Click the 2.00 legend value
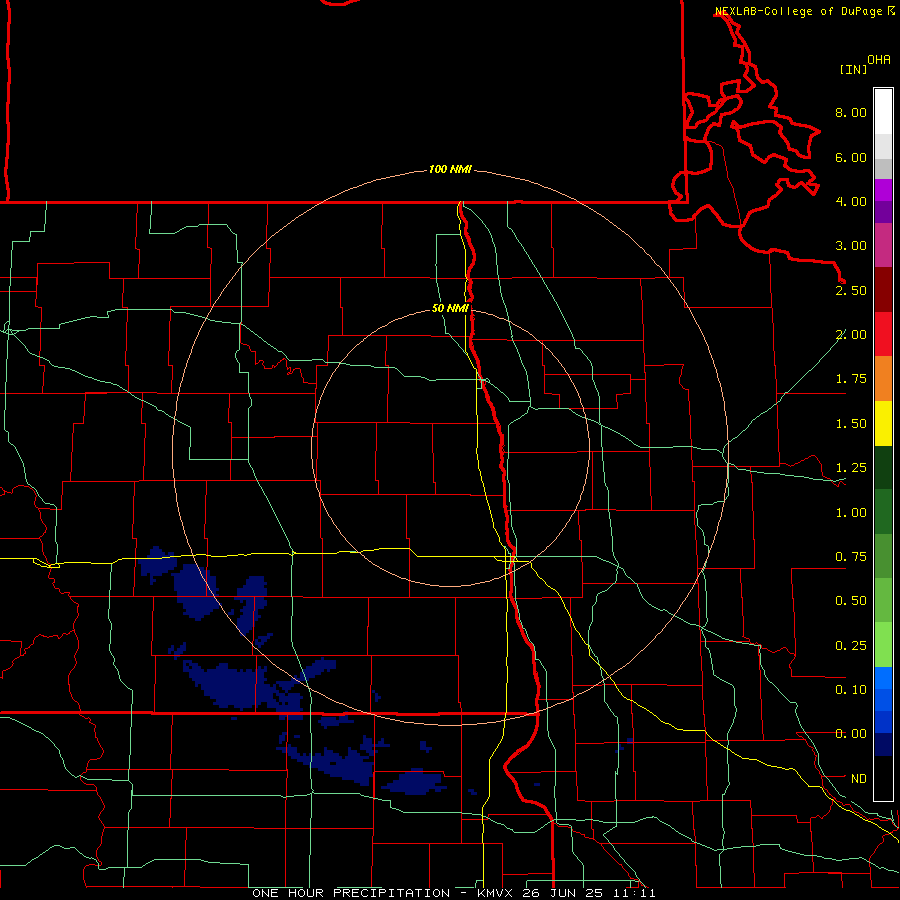Viewport: 900px width, 900px height. 851,335
